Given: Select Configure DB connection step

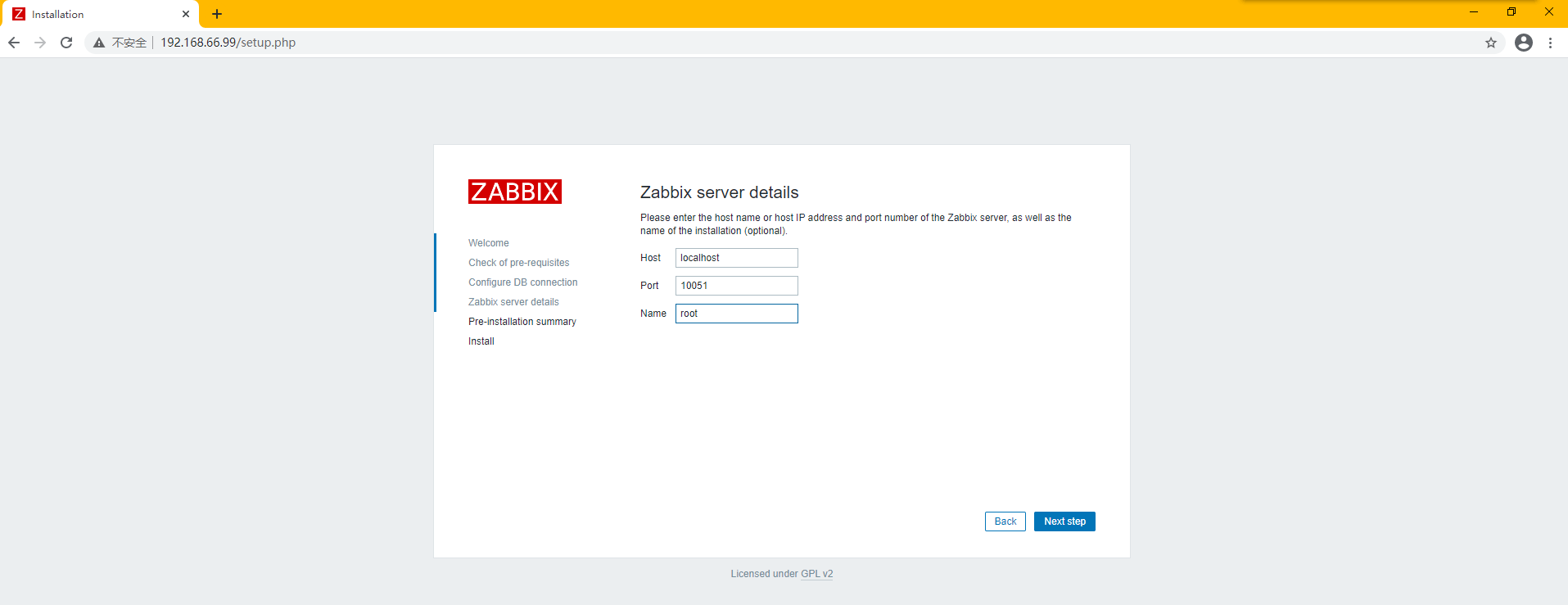Looking at the screenshot, I should coord(523,282).
